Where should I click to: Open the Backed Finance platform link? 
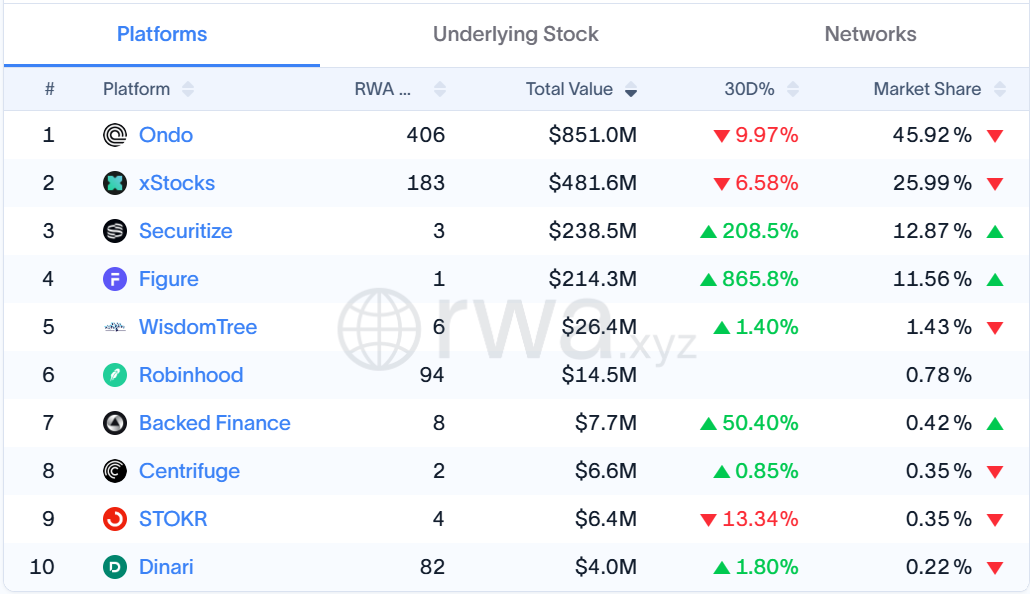214,423
